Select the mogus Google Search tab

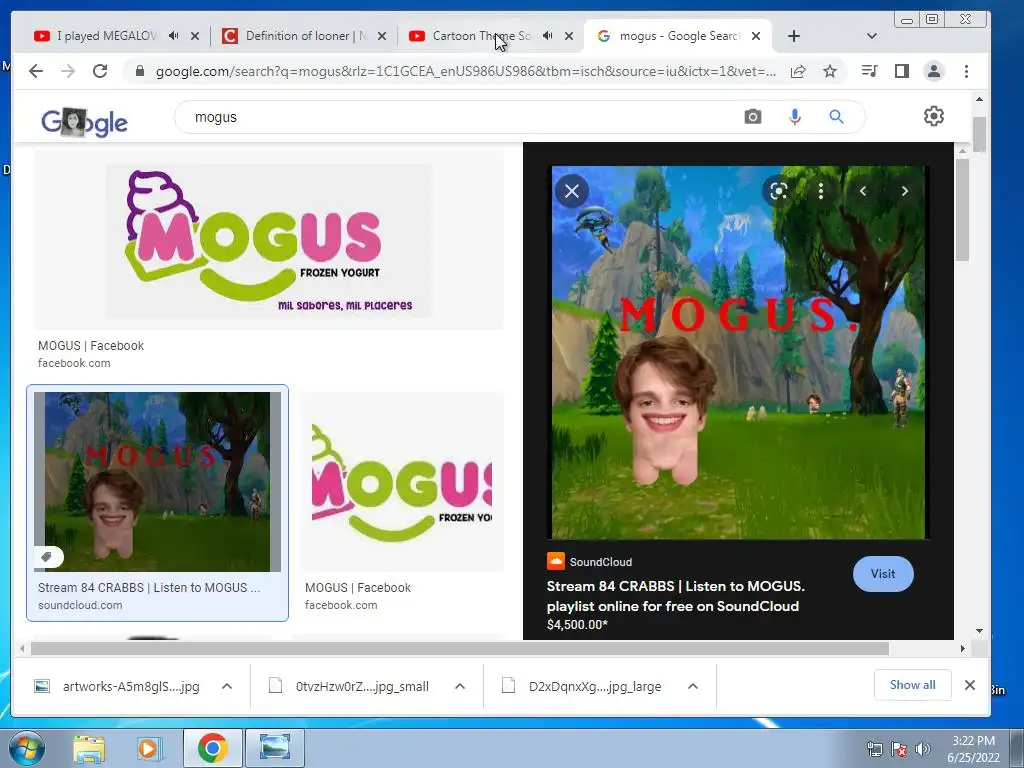point(679,36)
